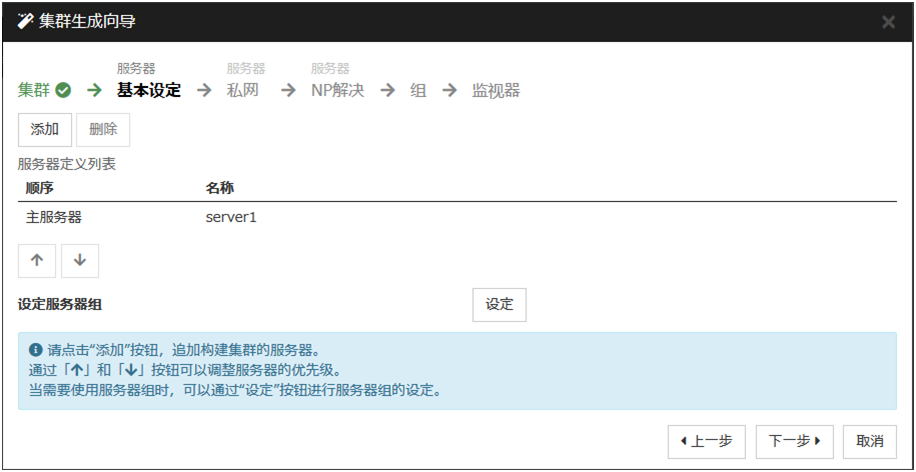The width and height of the screenshot is (916, 472).
Task: Click the blue info icon in hint box
Action: (35, 351)
